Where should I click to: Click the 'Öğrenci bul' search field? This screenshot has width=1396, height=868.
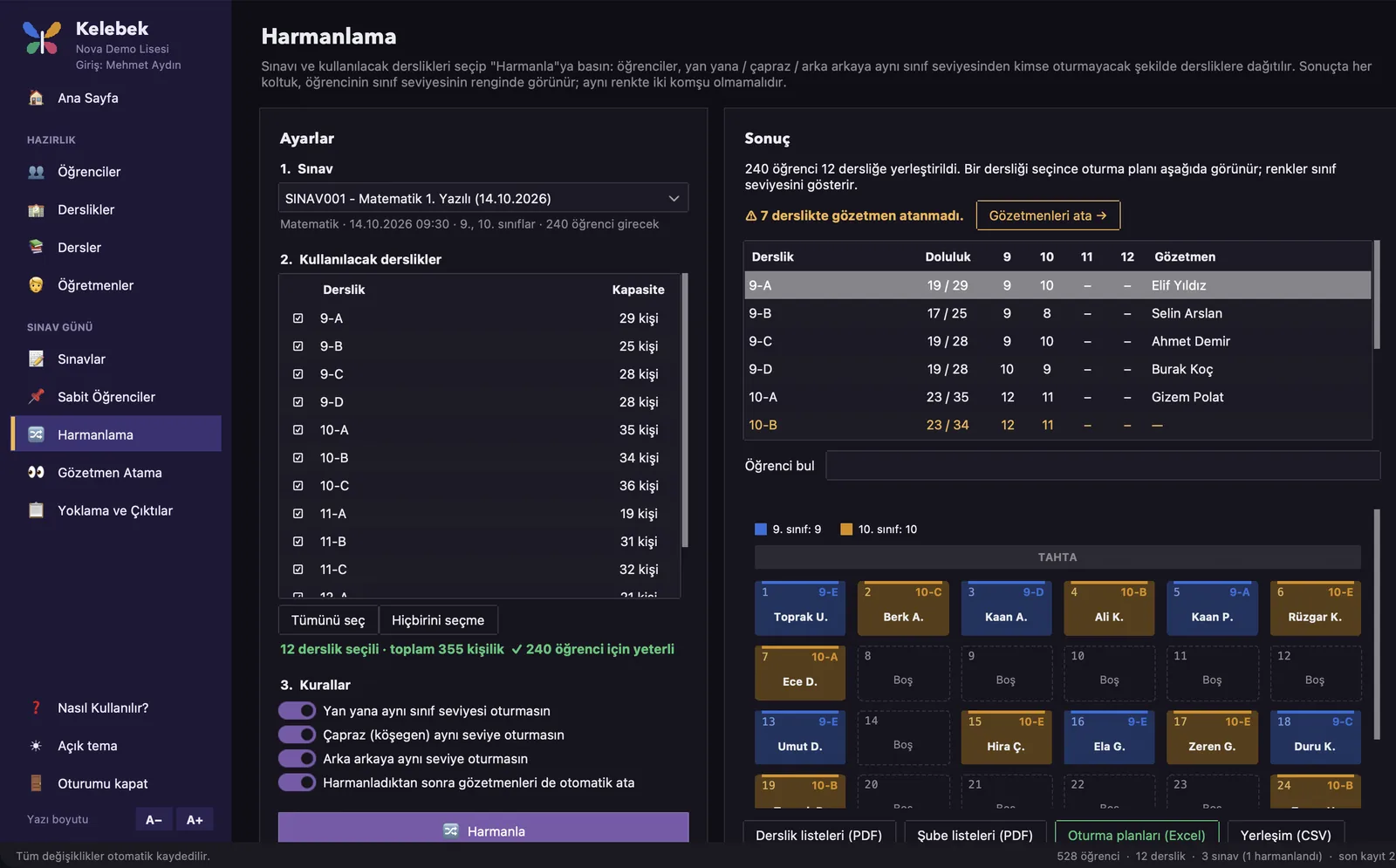click(x=1103, y=465)
